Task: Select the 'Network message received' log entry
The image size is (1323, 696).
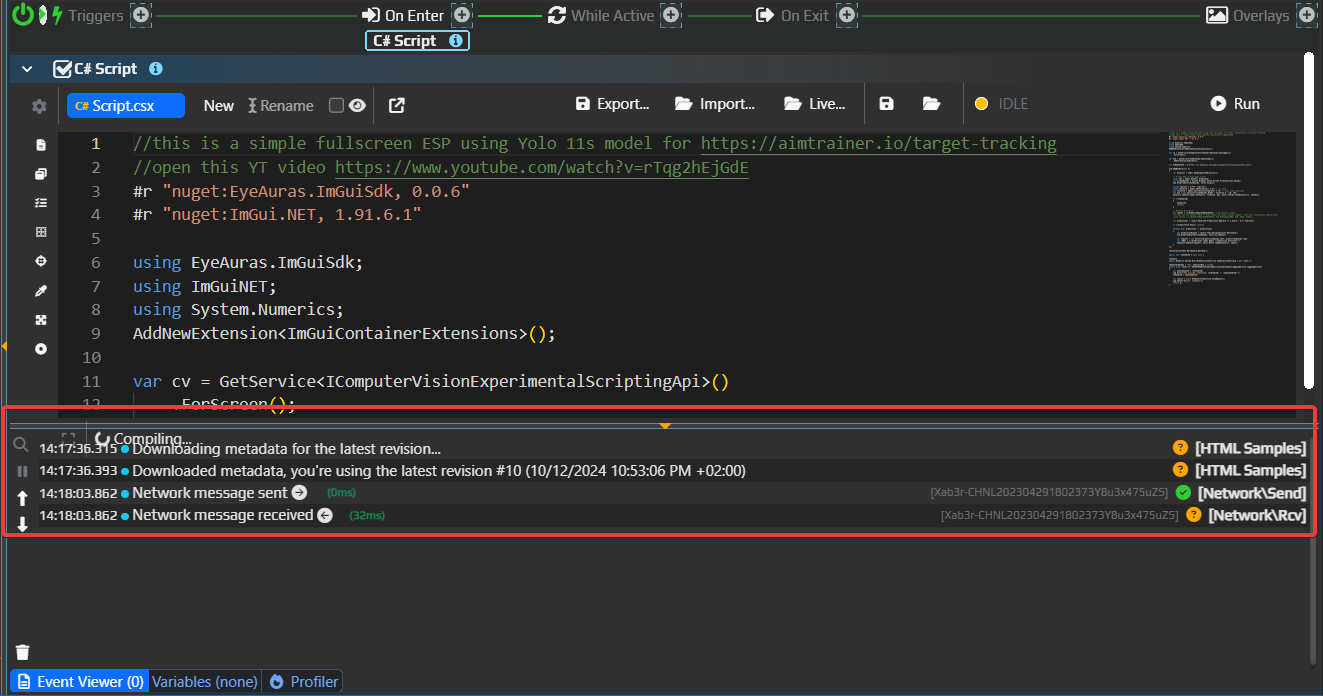Action: [x=673, y=516]
